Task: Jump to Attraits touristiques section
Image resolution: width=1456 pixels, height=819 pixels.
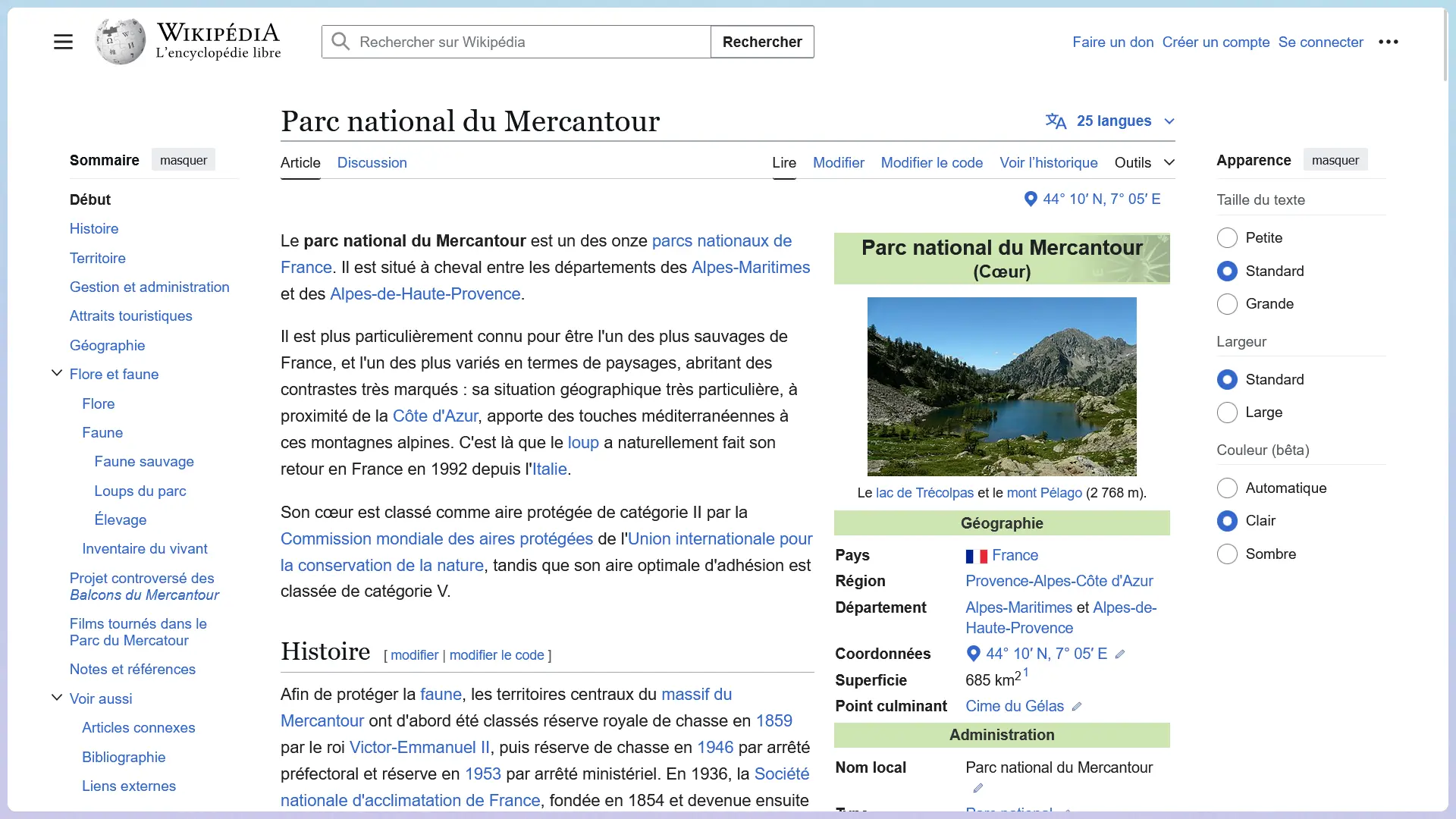Action: click(131, 315)
